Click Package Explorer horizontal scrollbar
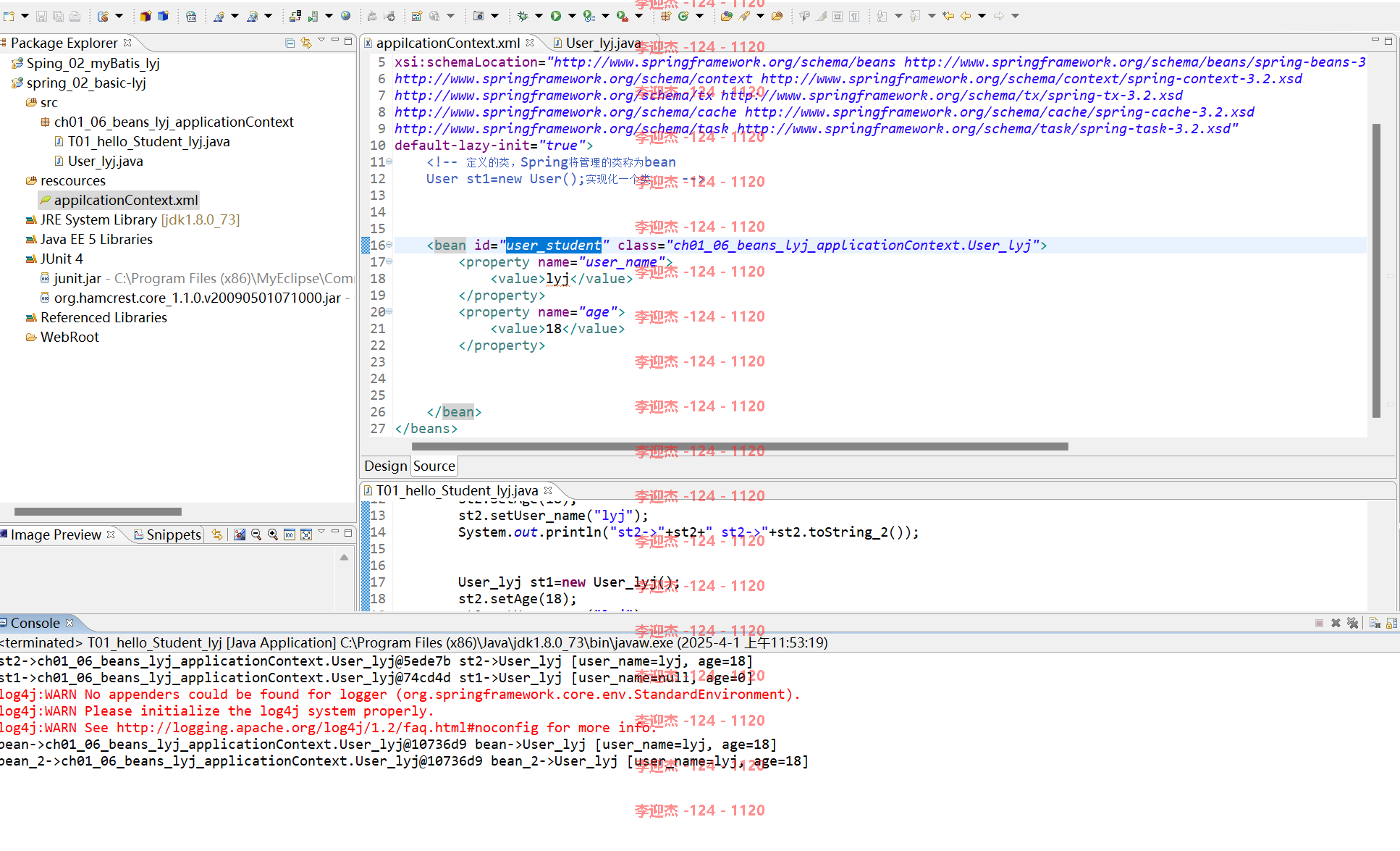 coord(98,511)
